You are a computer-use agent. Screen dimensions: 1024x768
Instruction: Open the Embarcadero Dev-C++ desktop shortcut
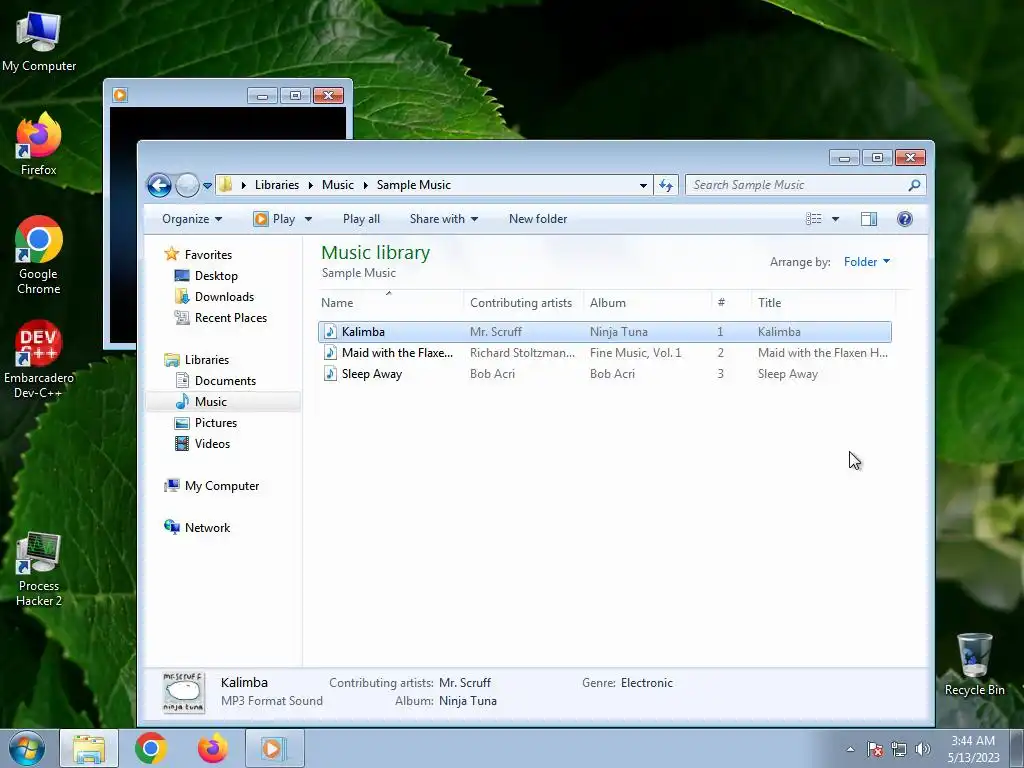pos(39,359)
